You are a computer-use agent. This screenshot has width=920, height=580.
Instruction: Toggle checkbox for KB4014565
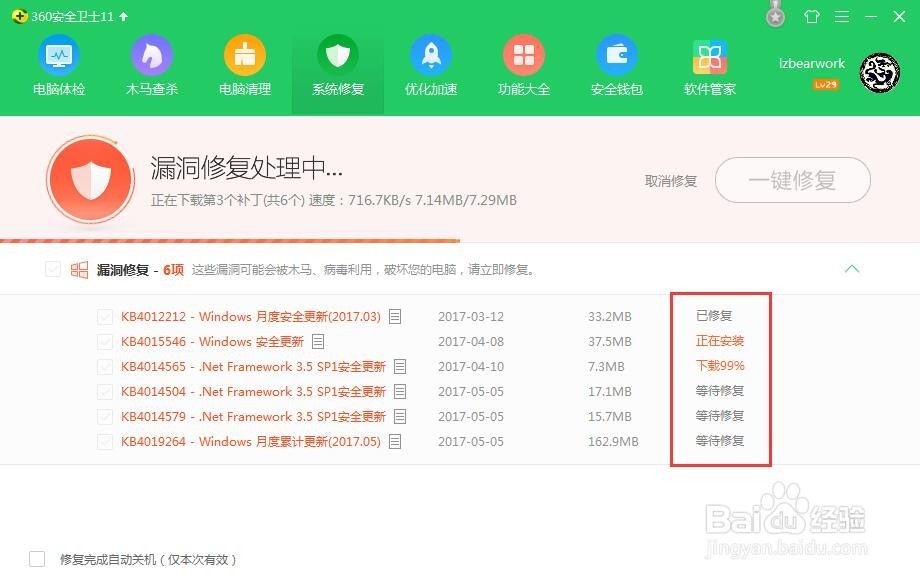point(105,367)
